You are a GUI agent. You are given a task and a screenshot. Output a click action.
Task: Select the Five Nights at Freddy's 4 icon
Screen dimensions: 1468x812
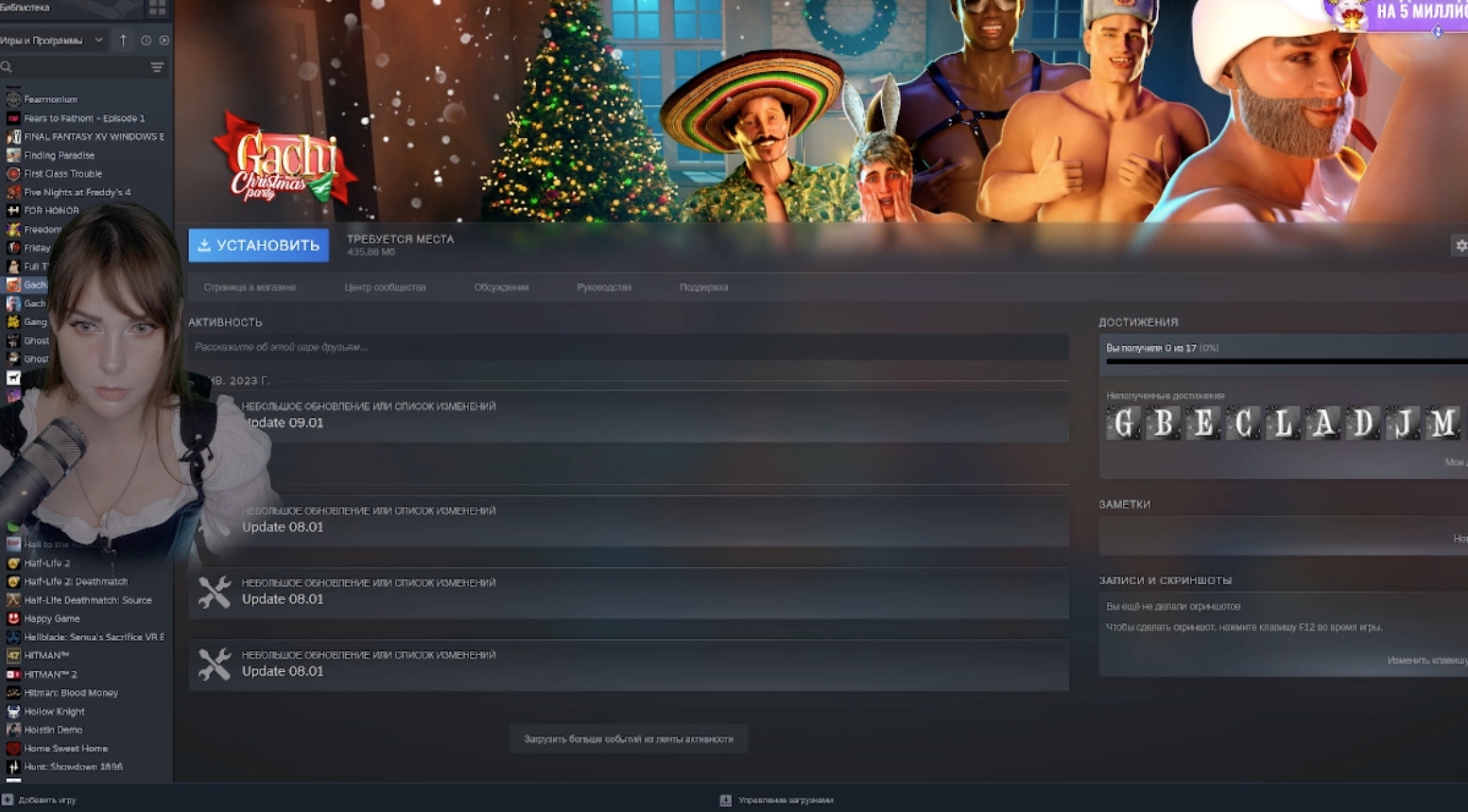pos(13,192)
